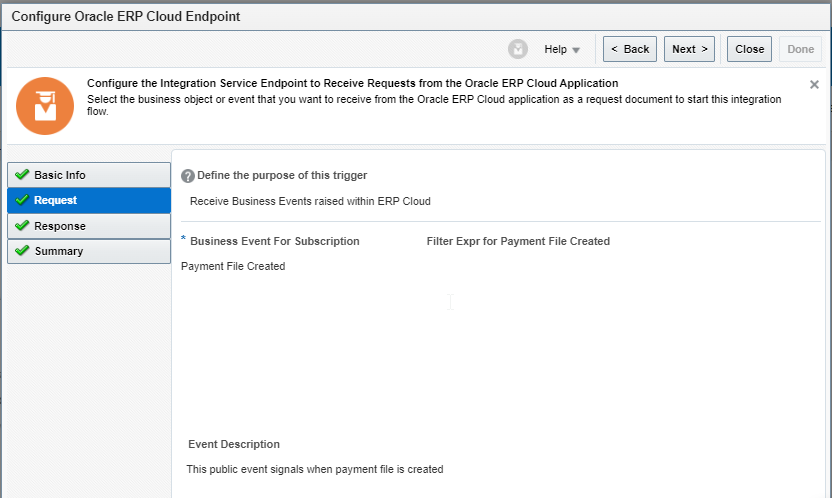Switch to the Response step
Image resolution: width=832 pixels, height=498 pixels.
pos(89,226)
